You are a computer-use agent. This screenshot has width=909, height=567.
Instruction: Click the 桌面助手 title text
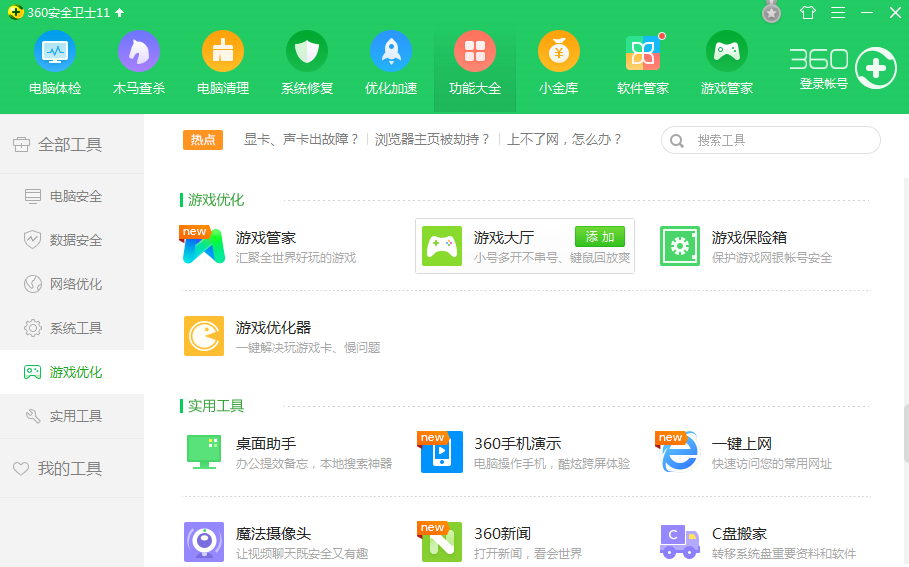266,444
